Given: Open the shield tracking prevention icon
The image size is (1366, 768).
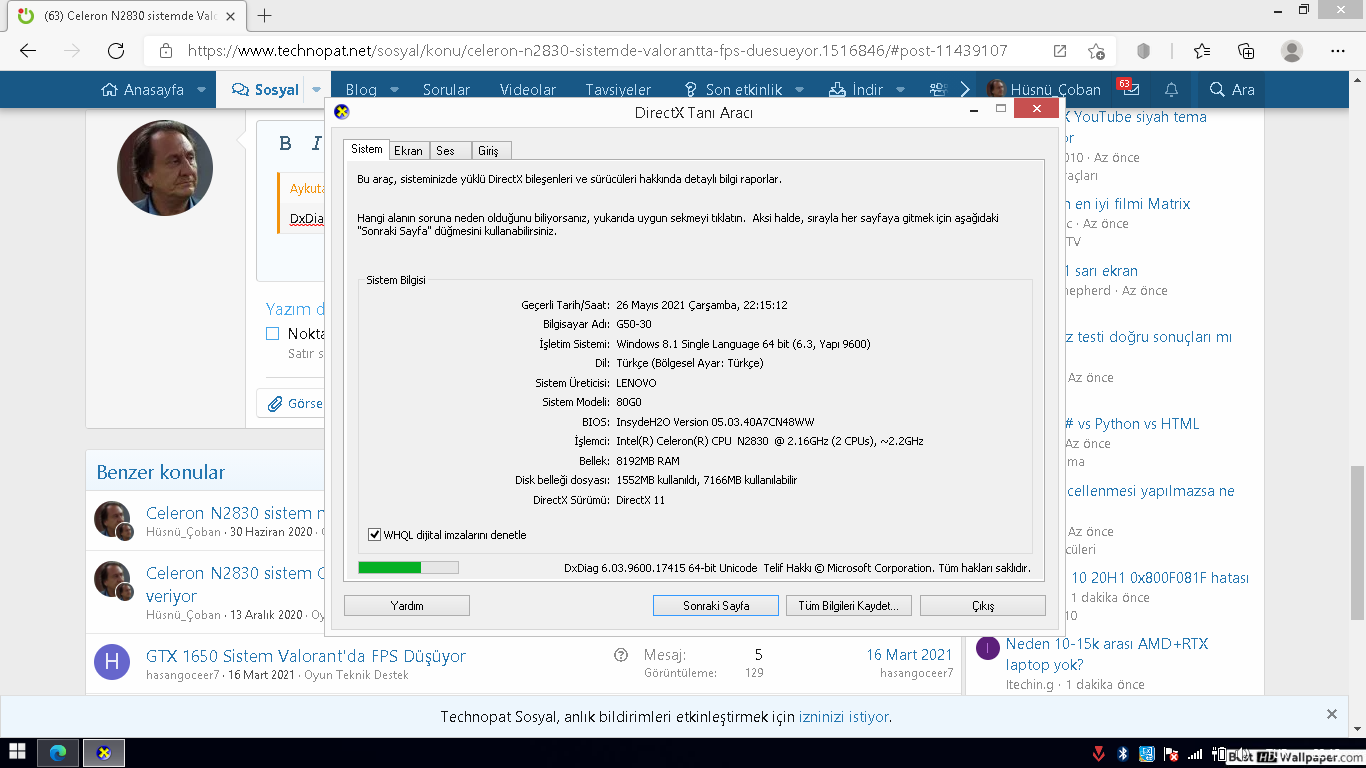Looking at the screenshot, I should pos(1144,51).
